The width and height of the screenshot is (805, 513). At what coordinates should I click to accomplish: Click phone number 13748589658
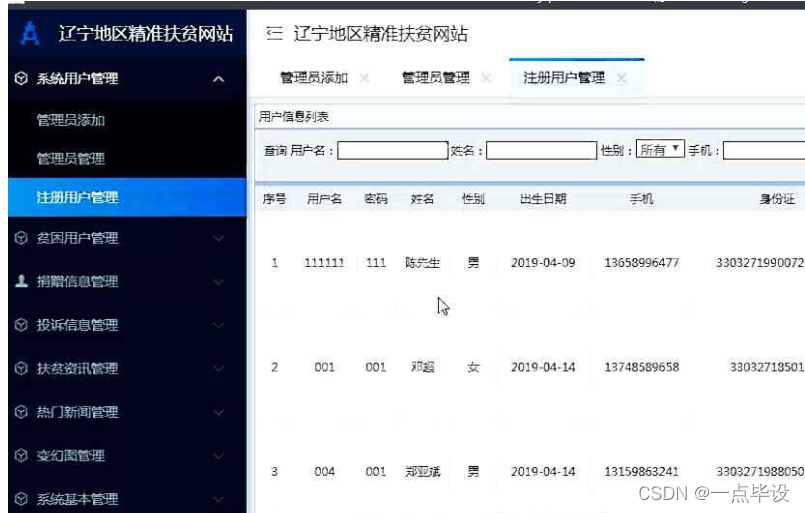click(642, 367)
